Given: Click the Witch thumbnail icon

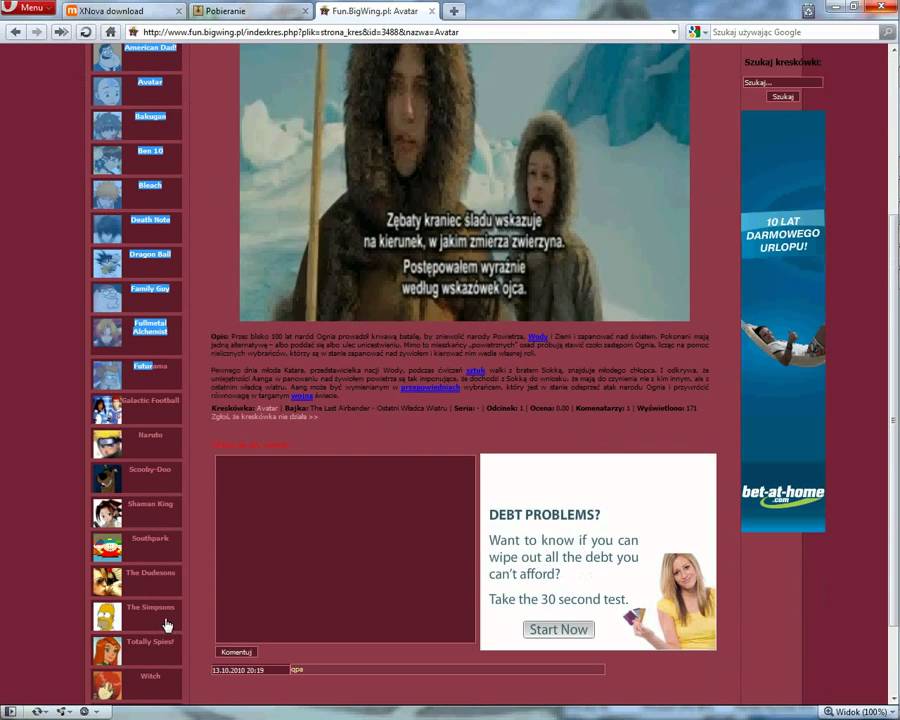Looking at the screenshot, I should point(107,686).
